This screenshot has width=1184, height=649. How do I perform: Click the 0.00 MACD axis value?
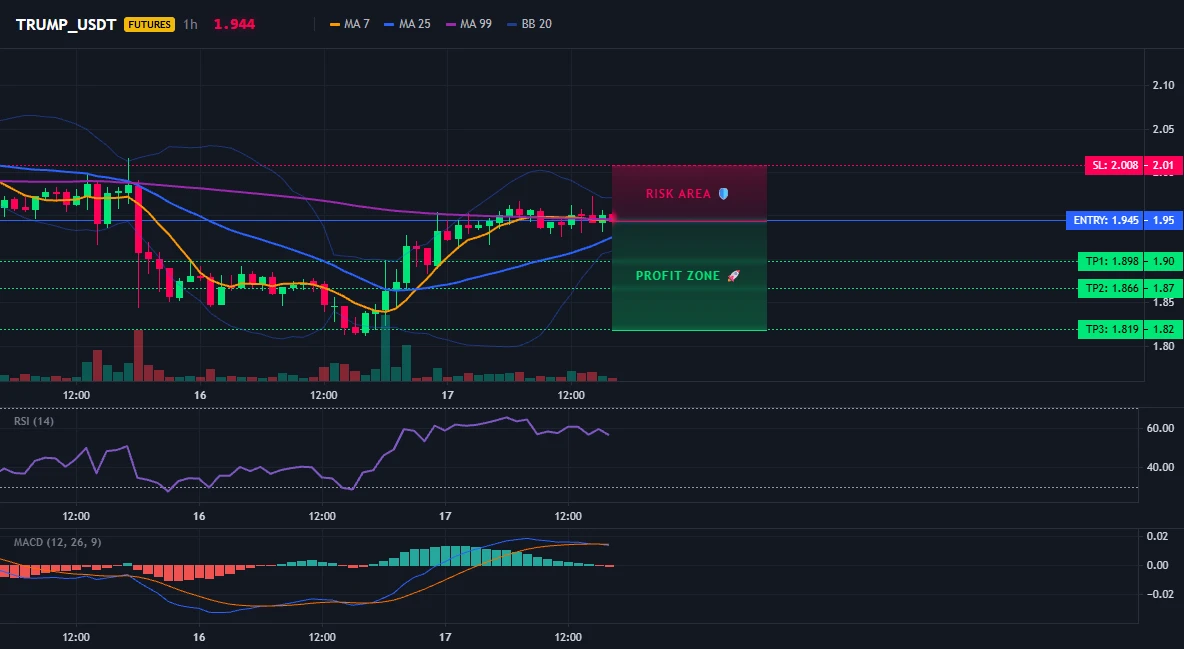(1158, 565)
